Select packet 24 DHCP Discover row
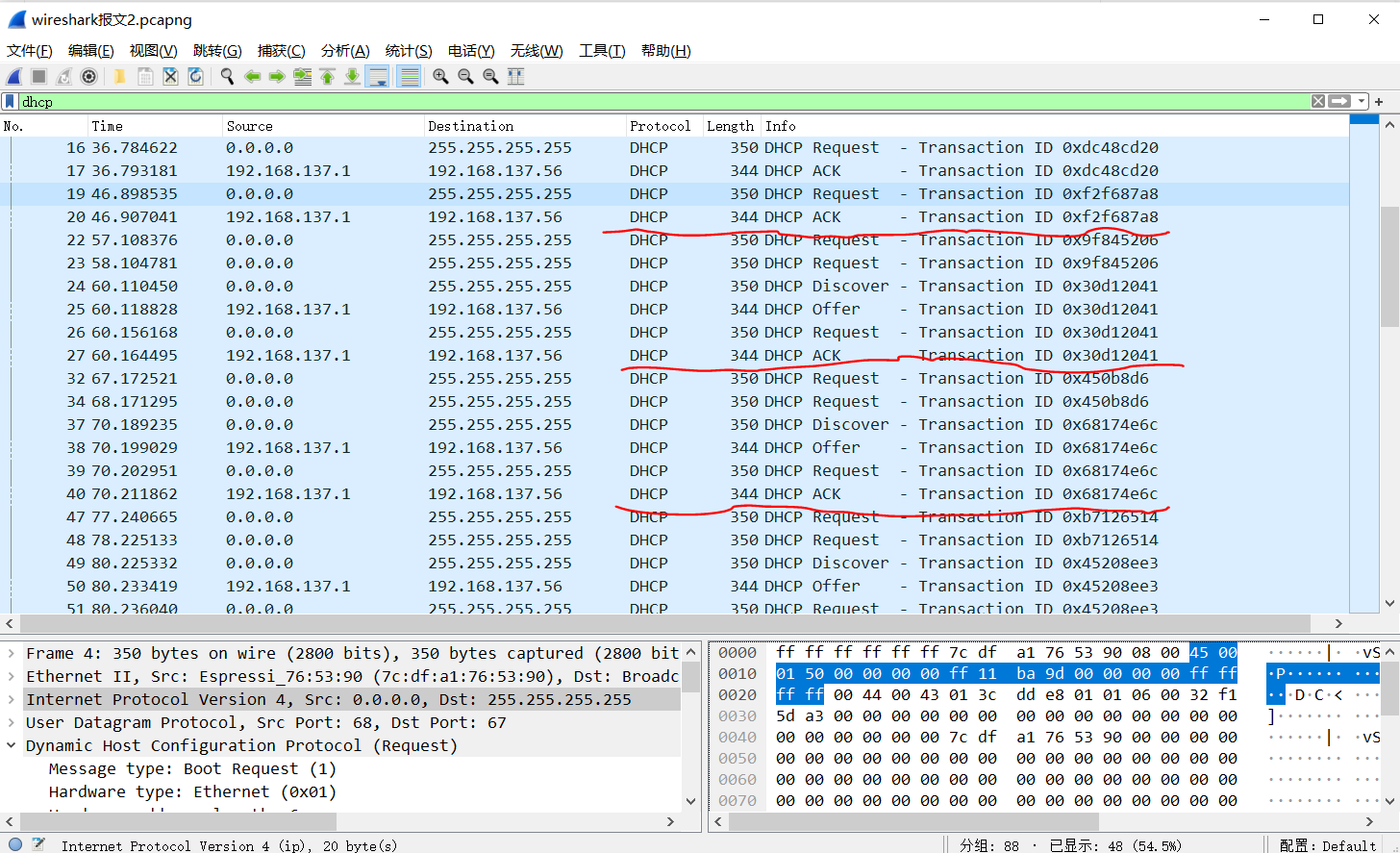This screenshot has width=1400, height=853. (675, 286)
